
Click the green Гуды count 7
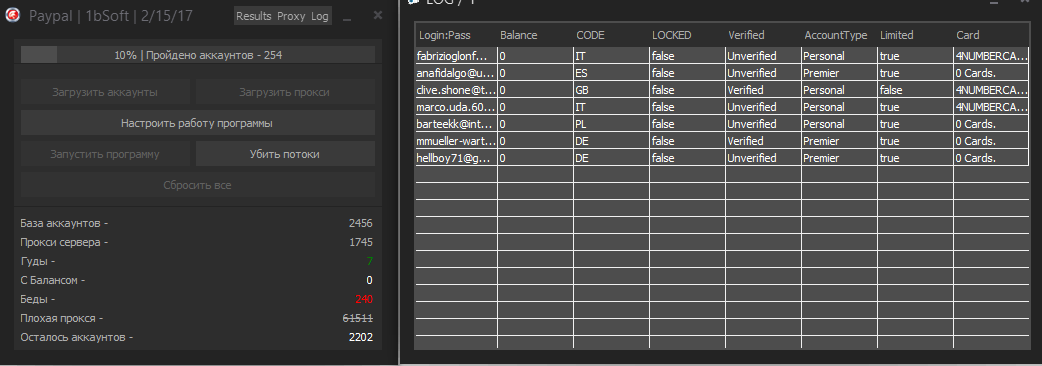click(x=369, y=261)
